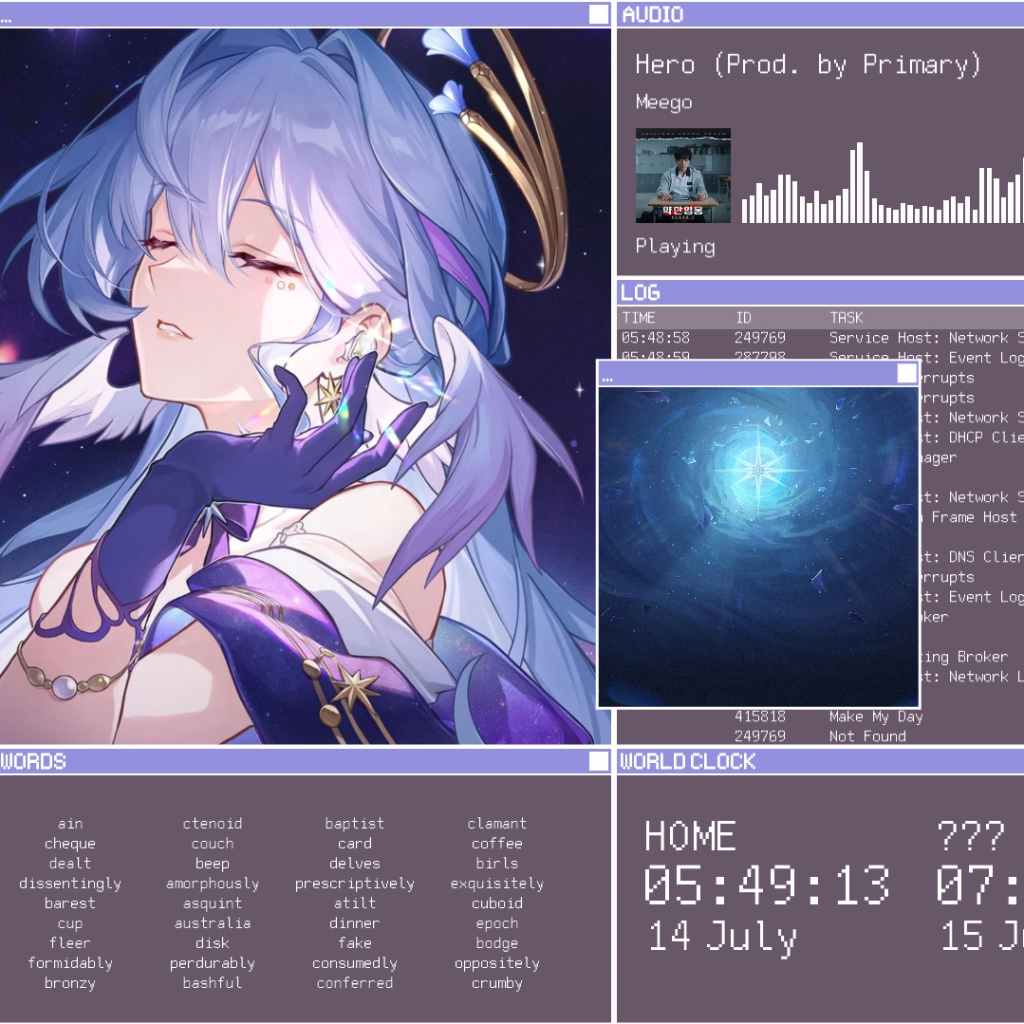The height and width of the screenshot is (1024, 1024).
Task: Click the word disk
Action: pos(212,944)
